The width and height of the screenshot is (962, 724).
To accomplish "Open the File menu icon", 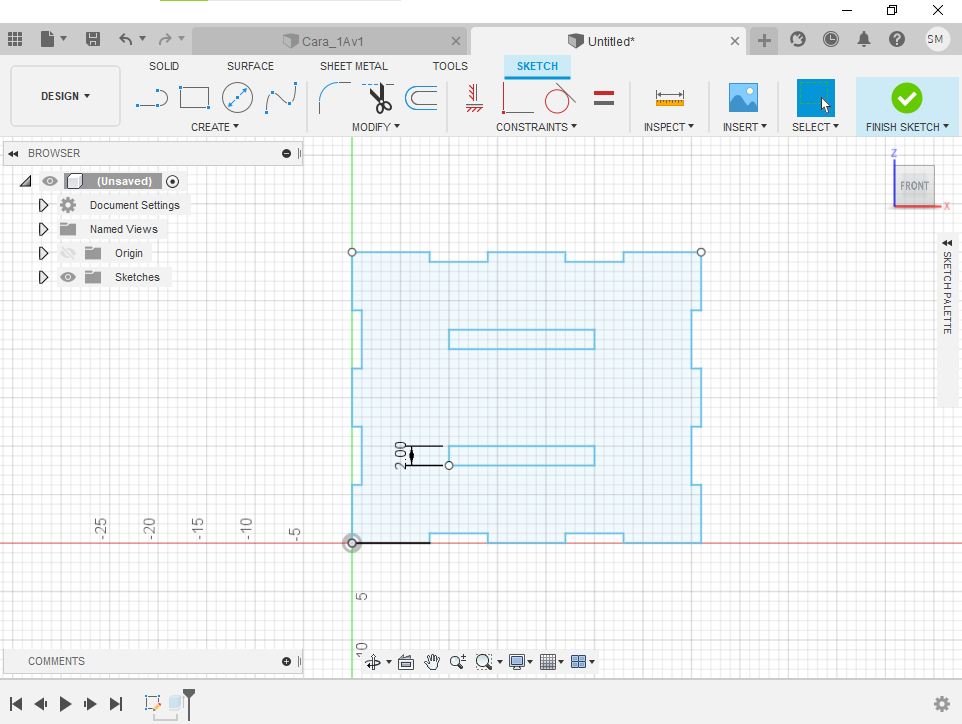I will [x=48, y=39].
